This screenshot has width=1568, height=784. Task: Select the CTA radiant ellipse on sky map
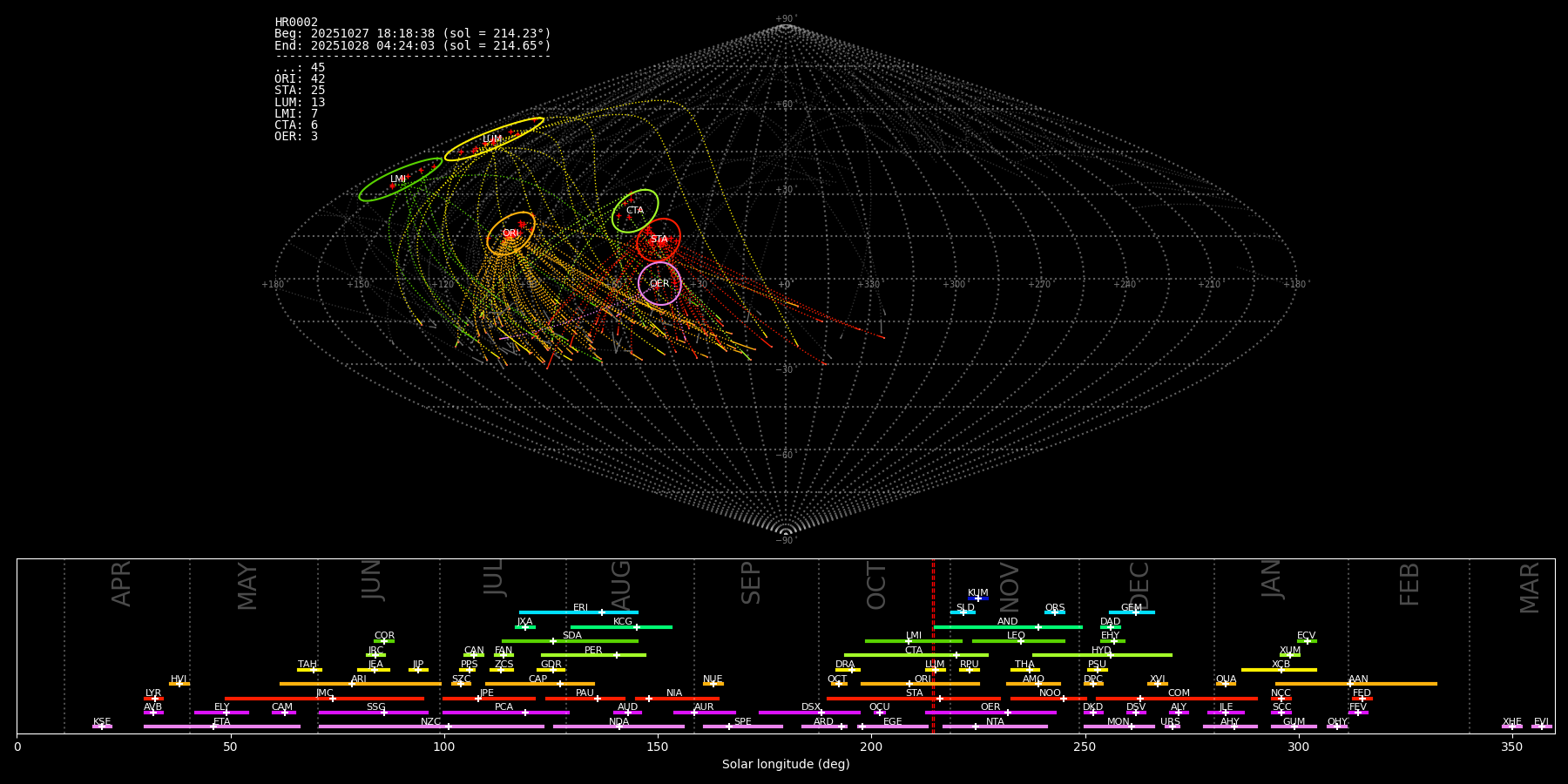[x=635, y=211]
